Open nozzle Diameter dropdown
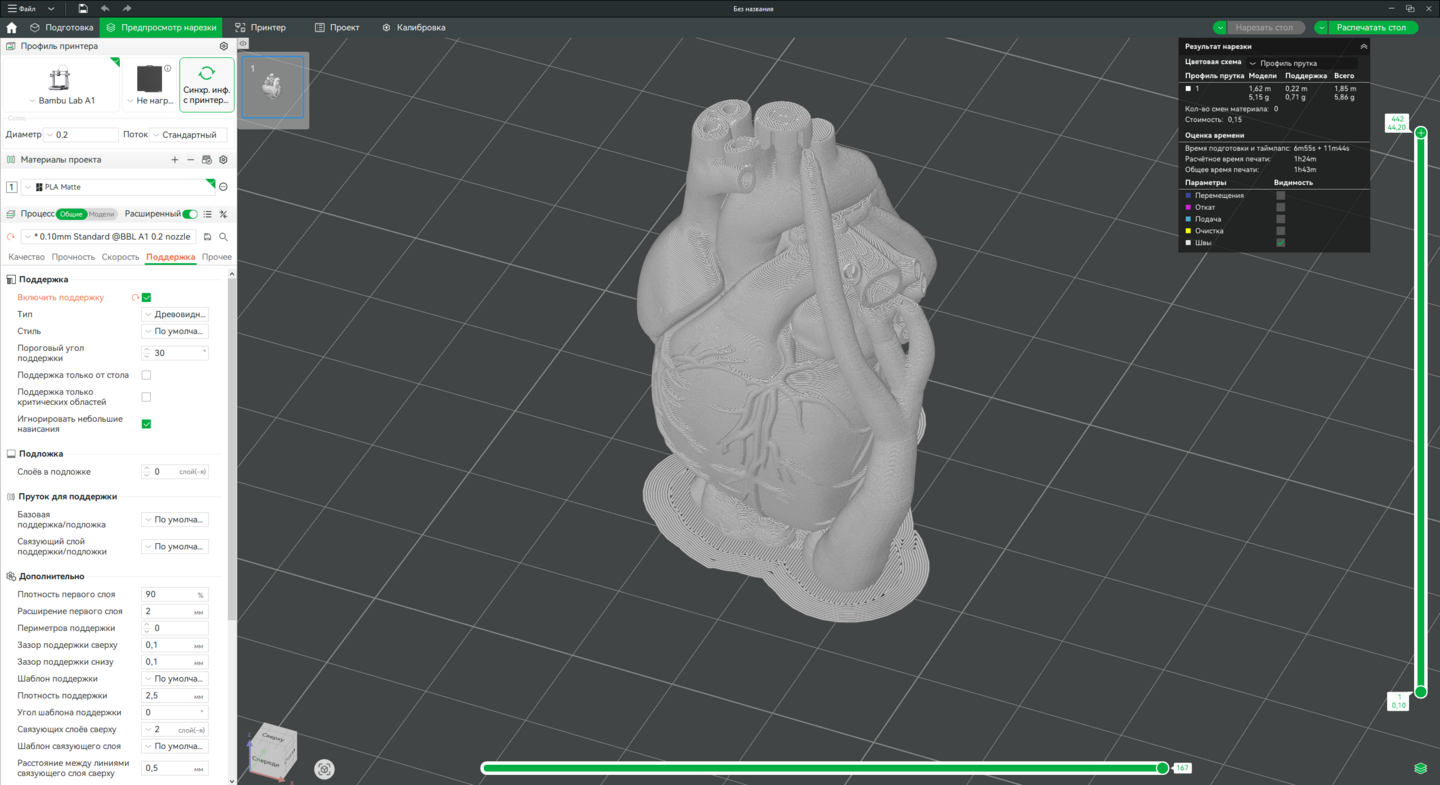 tap(81, 135)
